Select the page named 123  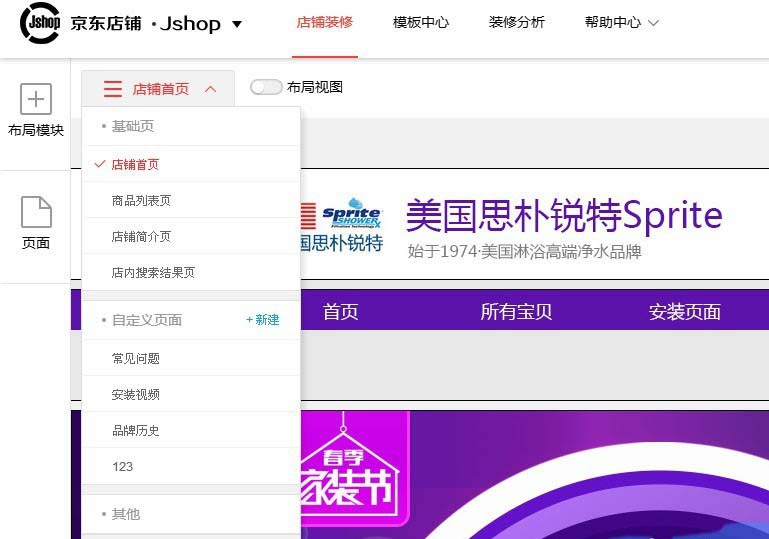pos(191,466)
